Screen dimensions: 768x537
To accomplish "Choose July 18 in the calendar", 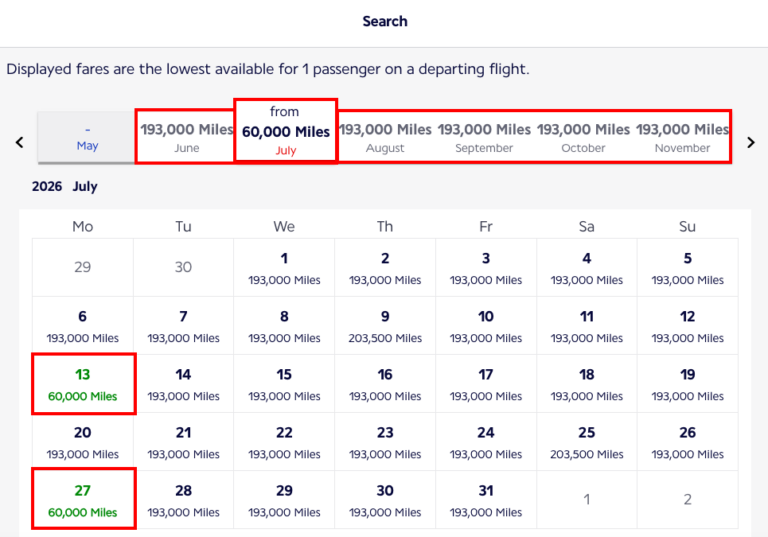I will pyautogui.click(x=587, y=384).
